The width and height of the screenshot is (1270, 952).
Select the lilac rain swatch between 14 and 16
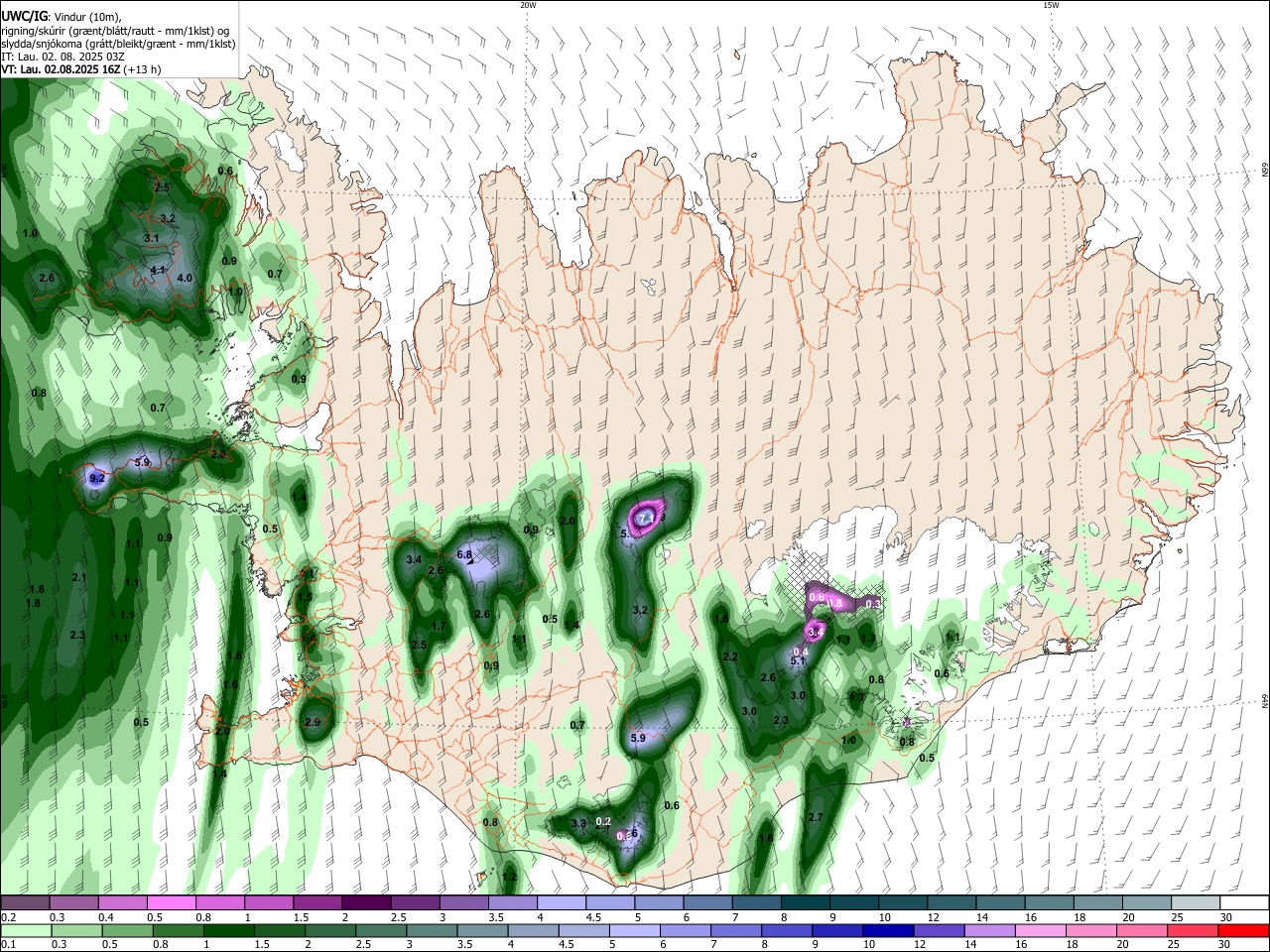pyautogui.click(x=990, y=931)
